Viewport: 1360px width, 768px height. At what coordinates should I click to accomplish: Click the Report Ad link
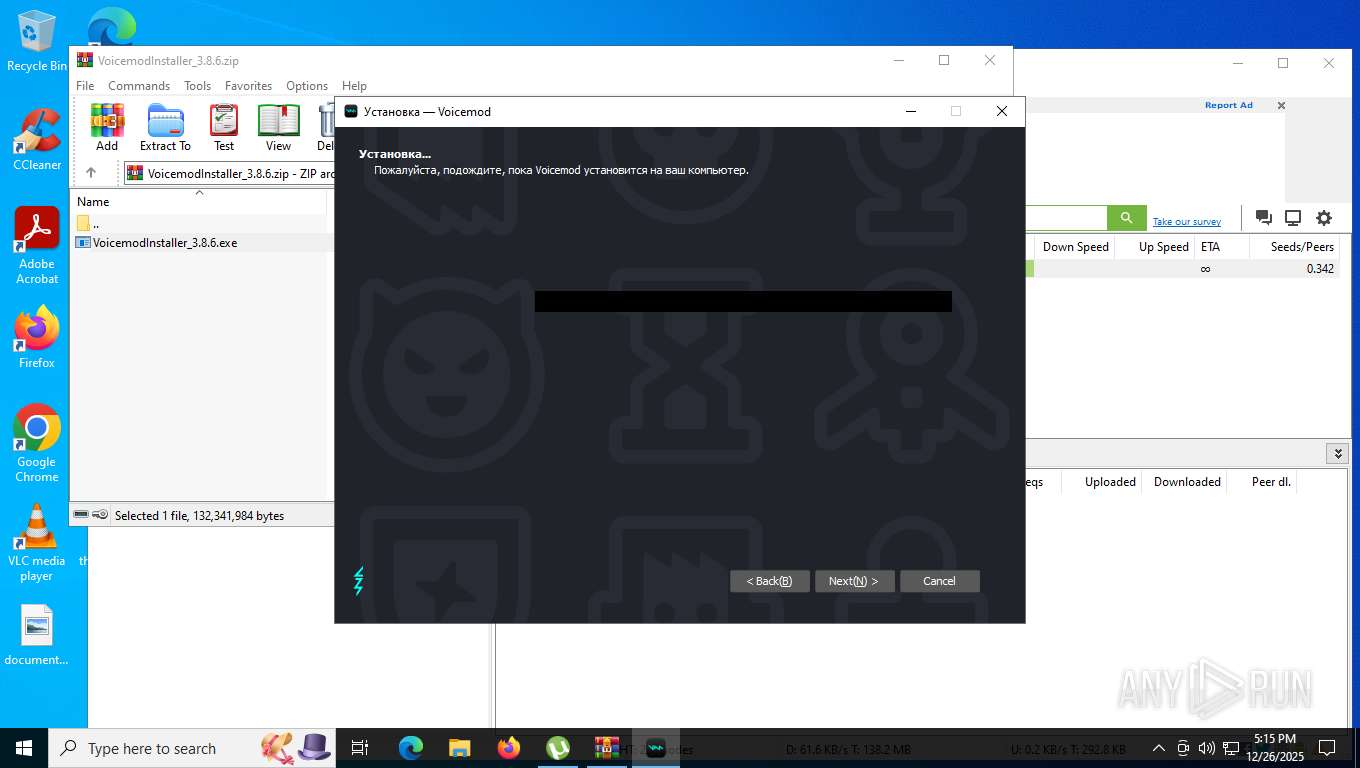(x=1228, y=105)
